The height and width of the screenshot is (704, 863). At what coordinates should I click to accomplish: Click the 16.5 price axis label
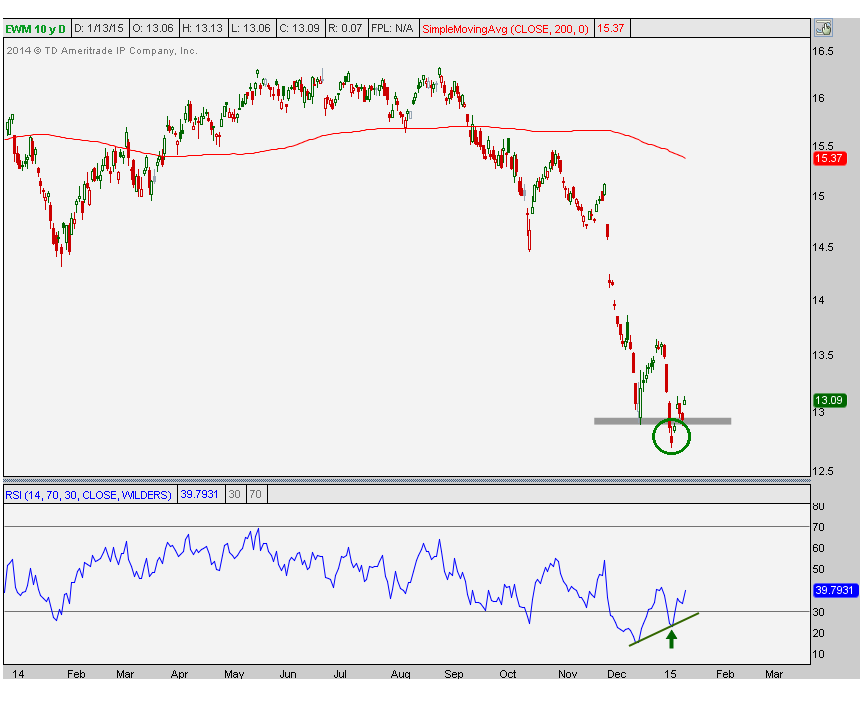[x=822, y=51]
